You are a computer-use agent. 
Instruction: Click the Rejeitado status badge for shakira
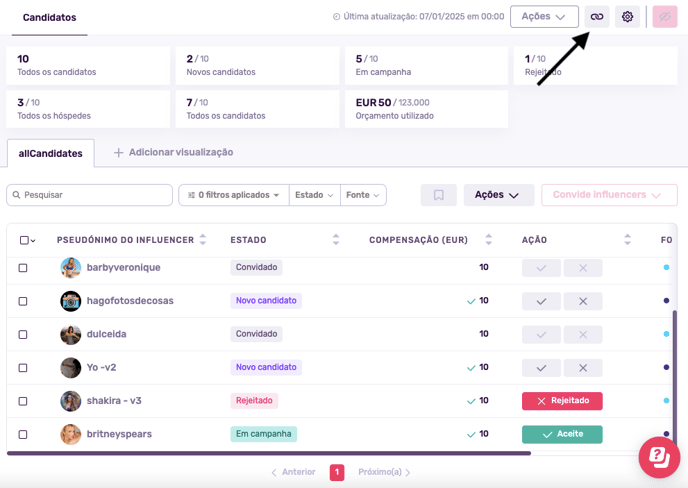pos(254,401)
